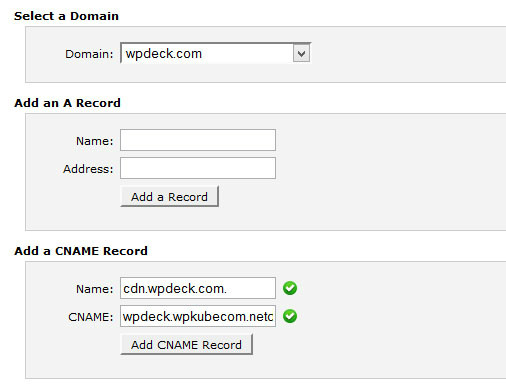The image size is (506, 392).
Task: Edit the CNAME value field wpdeck.wpkubecom.netc
Action: pyautogui.click(x=198, y=316)
